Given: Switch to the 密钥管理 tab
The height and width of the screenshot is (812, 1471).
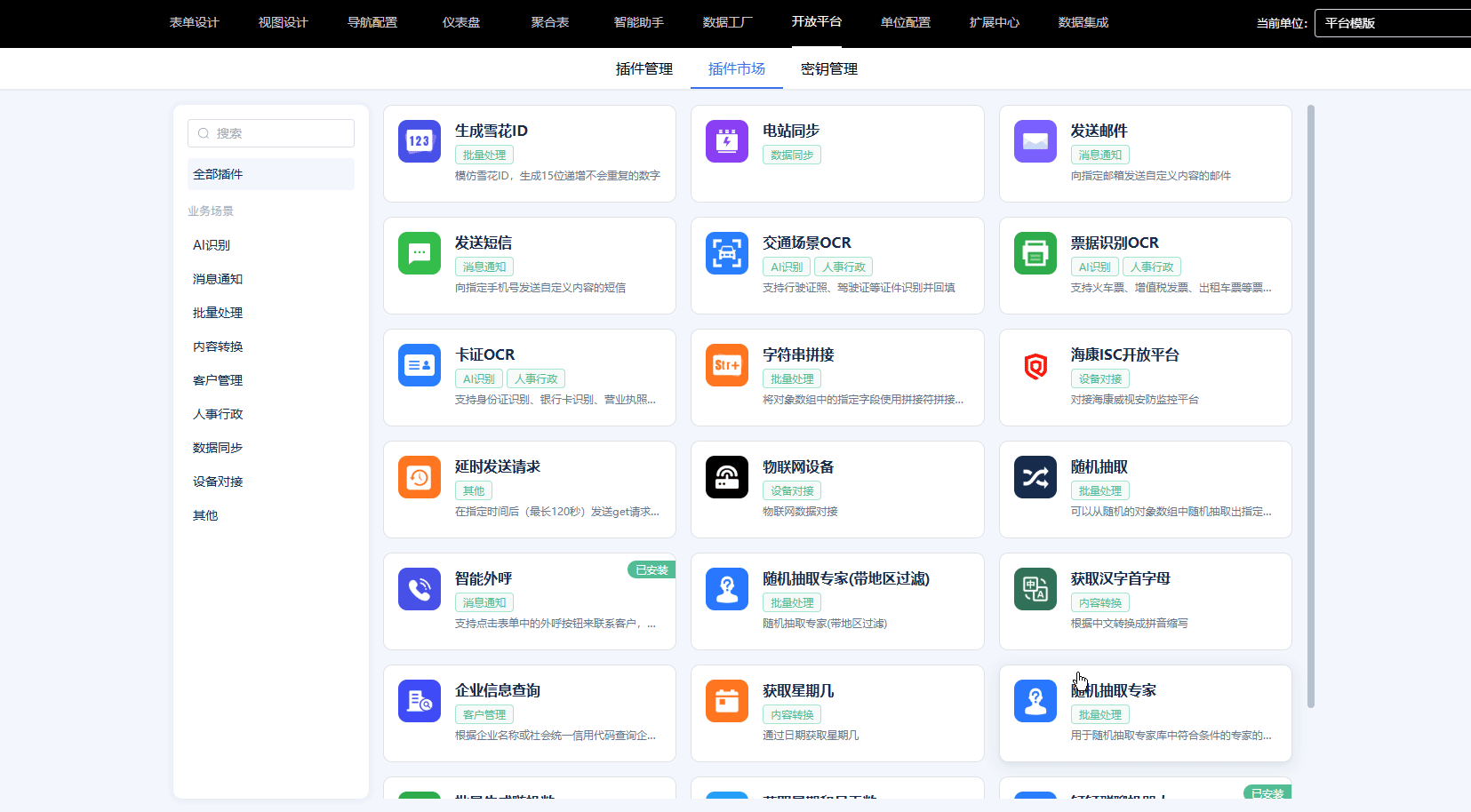Looking at the screenshot, I should [828, 69].
